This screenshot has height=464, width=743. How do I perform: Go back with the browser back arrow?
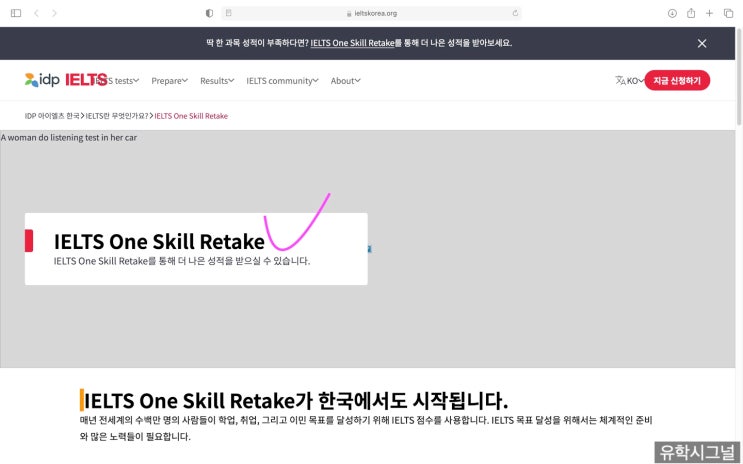tap(36, 13)
